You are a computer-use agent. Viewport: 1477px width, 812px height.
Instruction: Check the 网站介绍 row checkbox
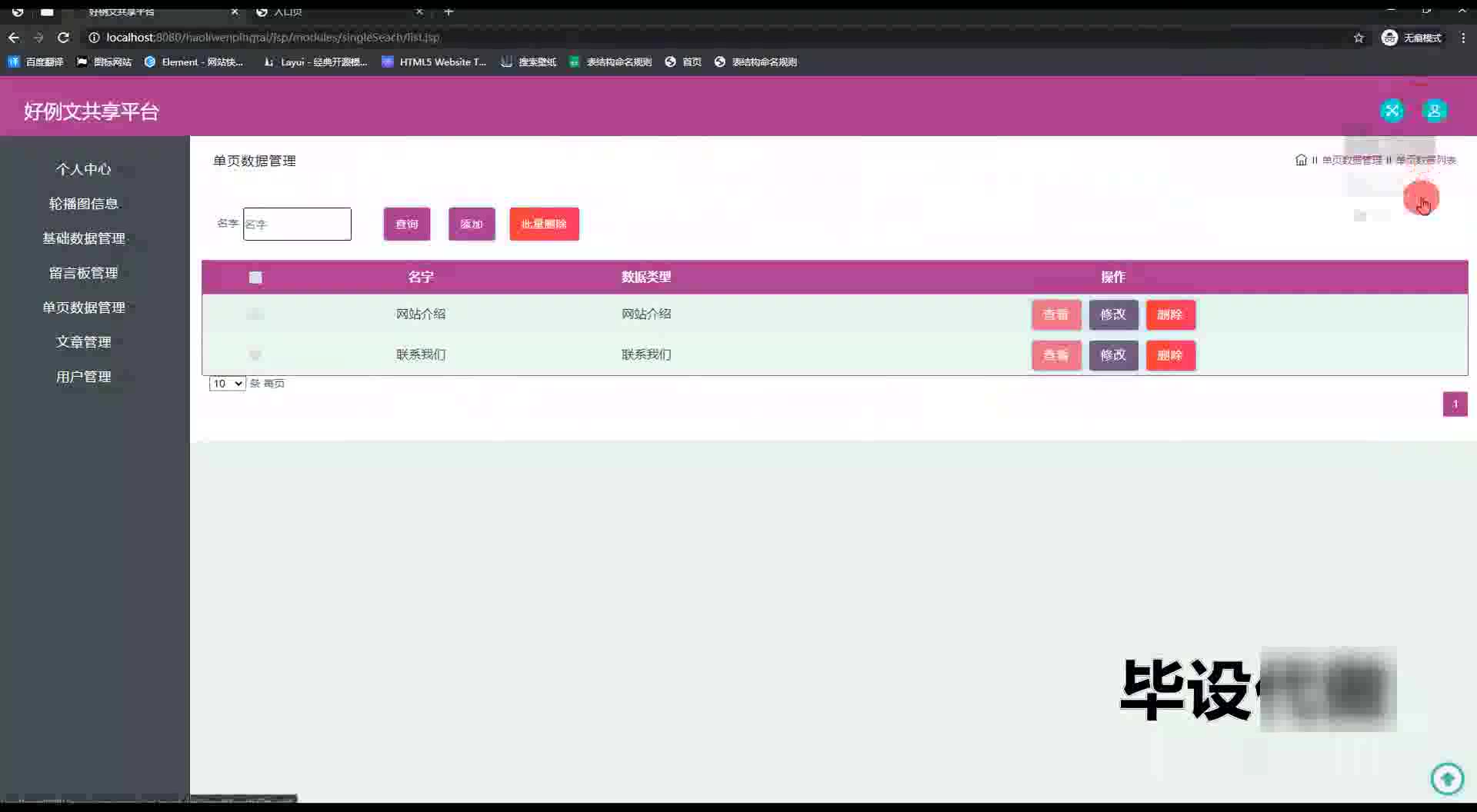(x=255, y=314)
